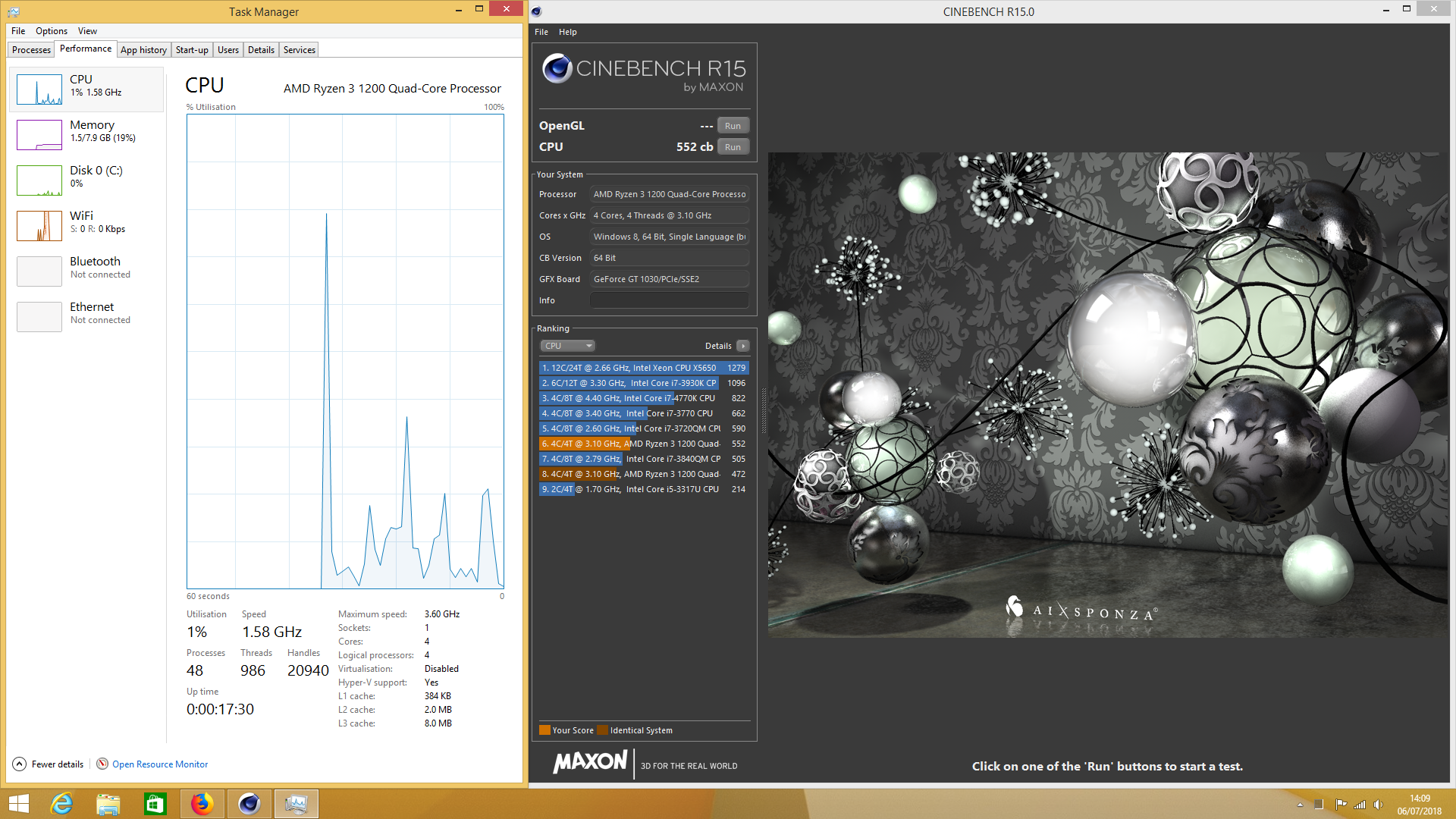Open Windows Store from the taskbar
Image resolution: width=1456 pixels, height=819 pixels.
pyautogui.click(x=155, y=804)
